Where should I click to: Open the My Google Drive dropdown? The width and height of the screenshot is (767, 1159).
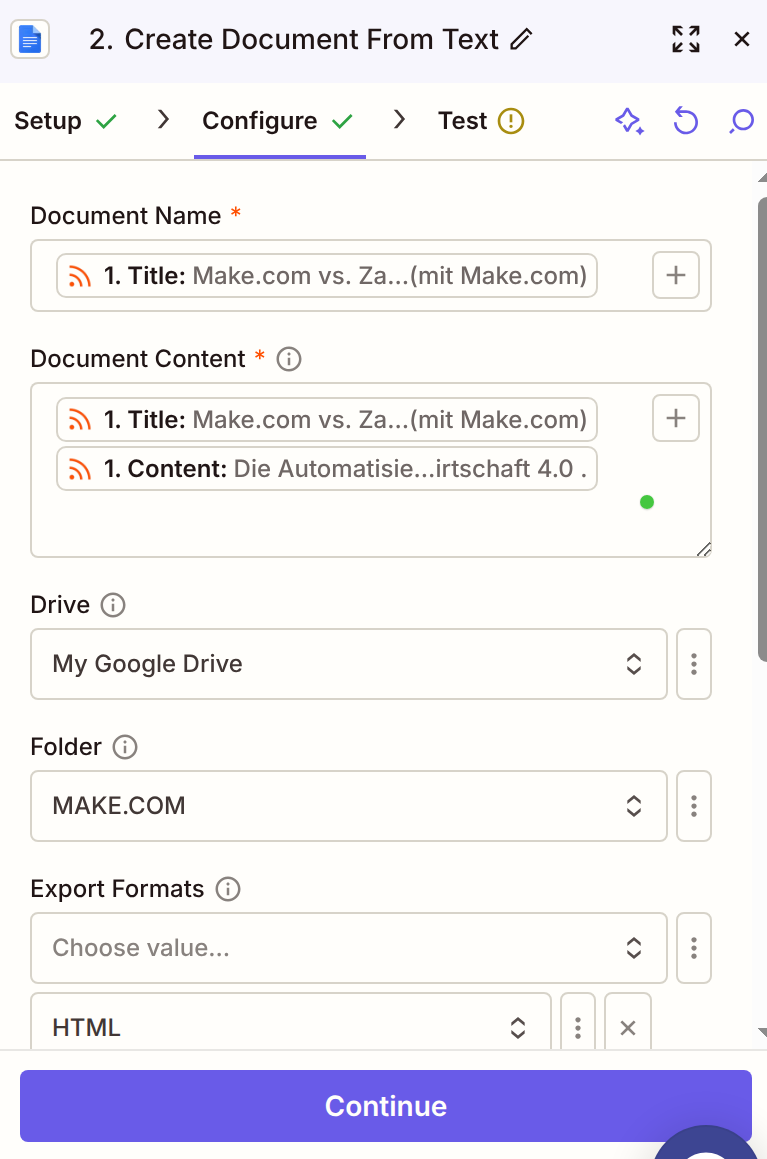349,664
